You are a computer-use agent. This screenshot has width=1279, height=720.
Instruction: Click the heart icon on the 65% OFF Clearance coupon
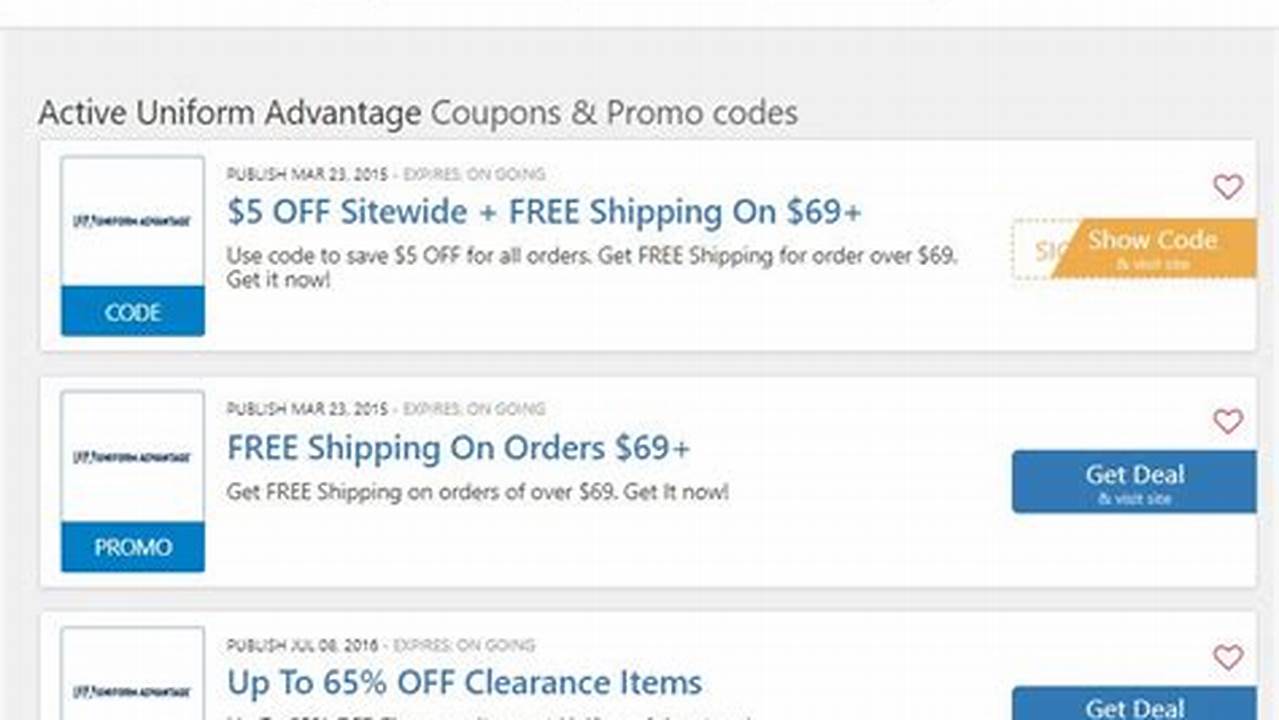pos(1228,658)
